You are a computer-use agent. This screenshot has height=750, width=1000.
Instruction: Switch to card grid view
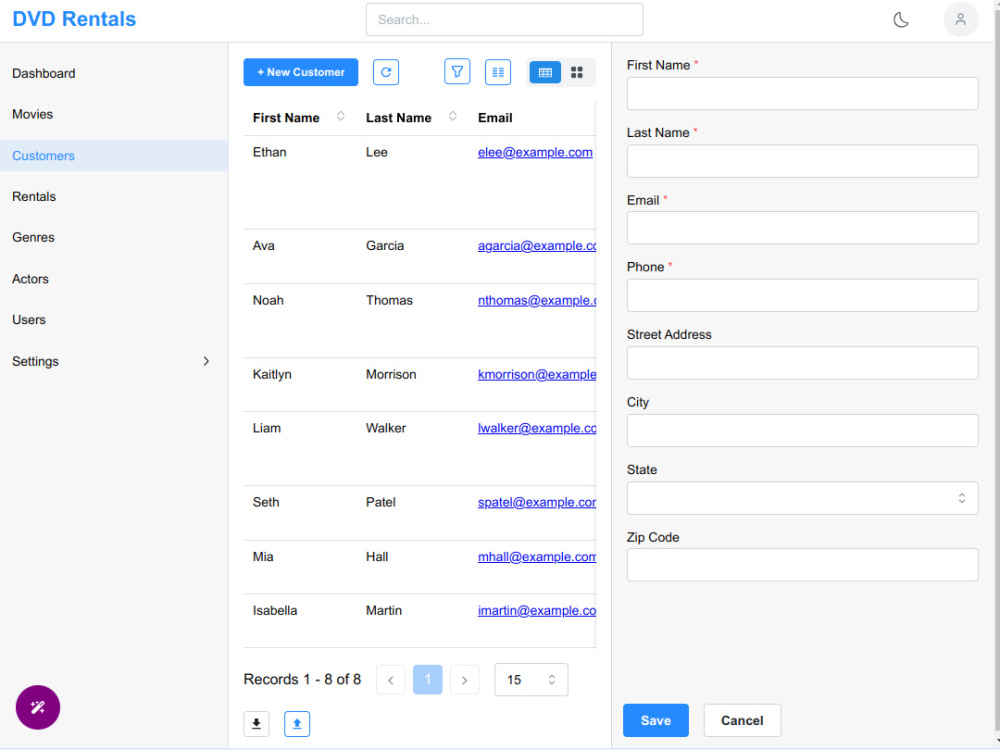click(577, 72)
